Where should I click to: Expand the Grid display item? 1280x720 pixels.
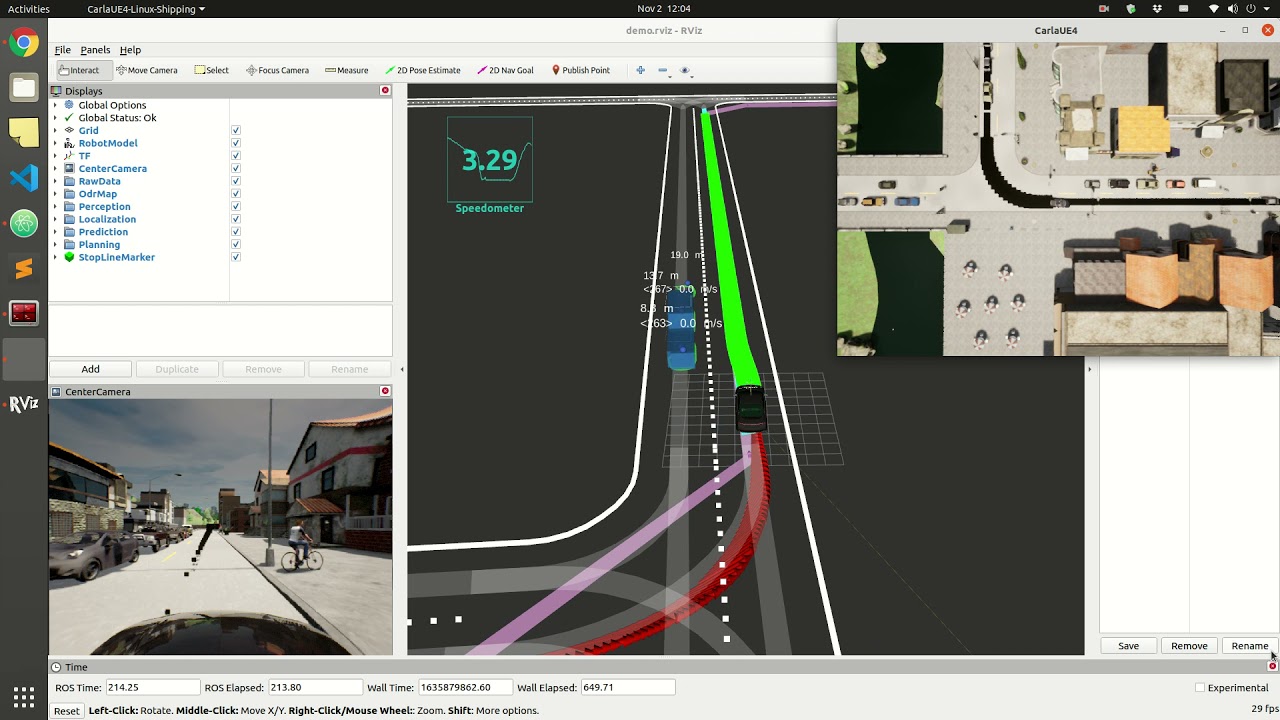[56, 131]
